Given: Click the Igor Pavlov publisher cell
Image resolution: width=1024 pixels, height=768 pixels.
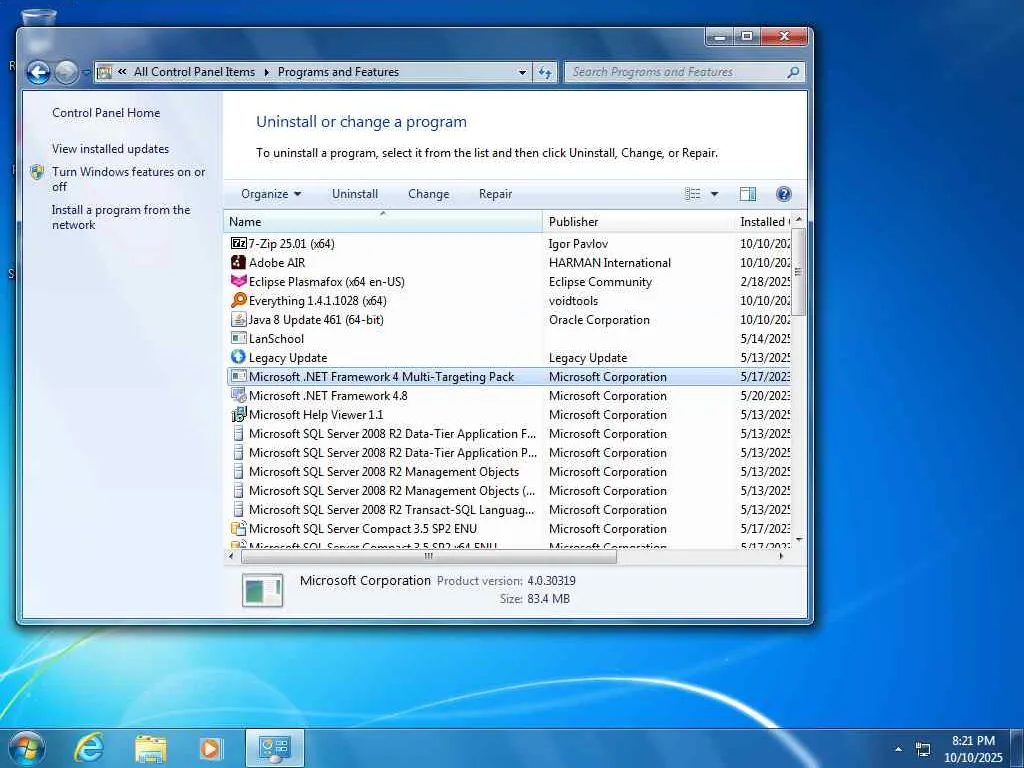Looking at the screenshot, I should pos(578,244).
